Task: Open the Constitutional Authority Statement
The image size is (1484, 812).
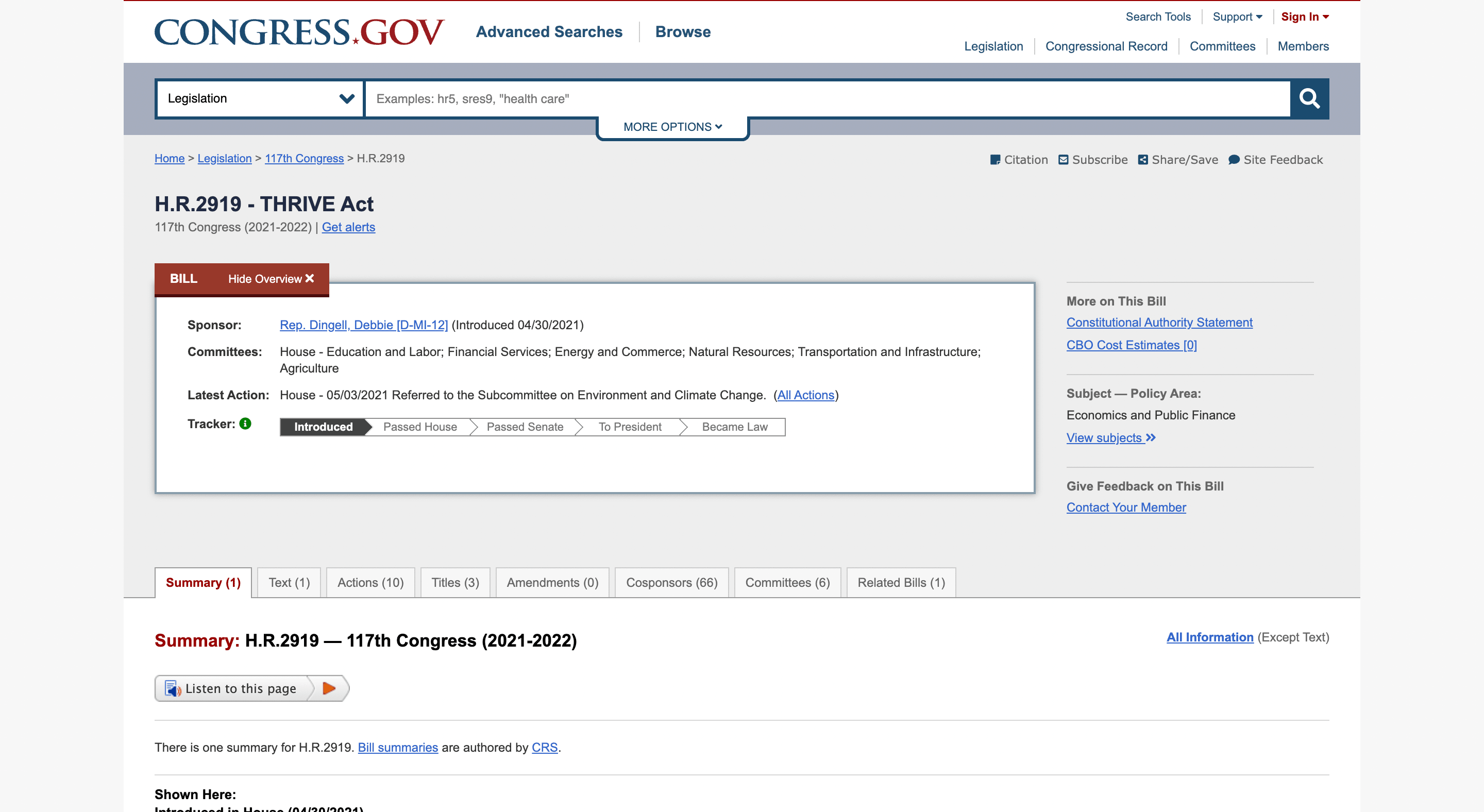Action: click(x=1159, y=323)
